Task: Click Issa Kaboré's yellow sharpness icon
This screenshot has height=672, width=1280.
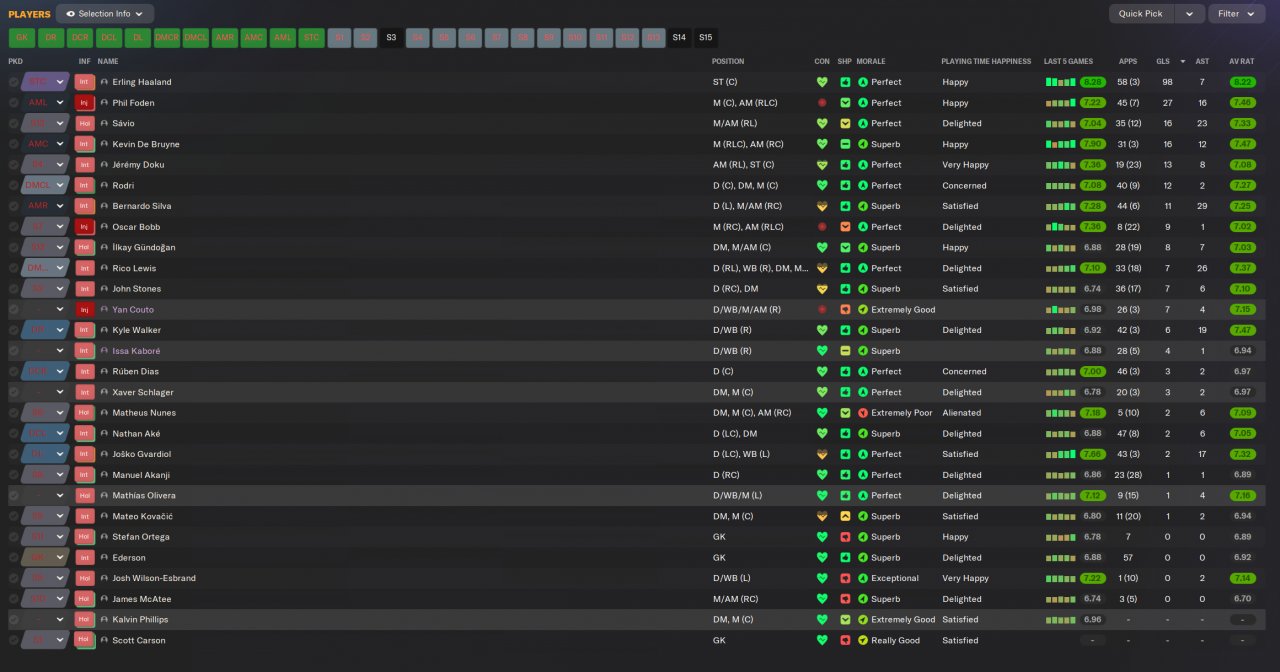Action: pyautogui.click(x=845, y=351)
